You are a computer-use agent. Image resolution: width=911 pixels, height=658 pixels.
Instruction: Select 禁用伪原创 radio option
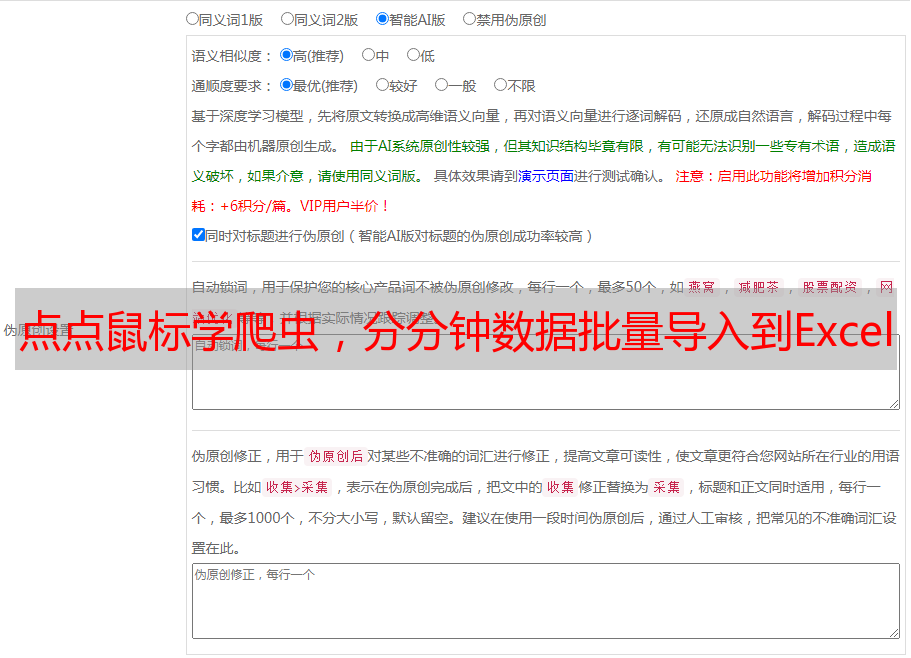coord(469,19)
